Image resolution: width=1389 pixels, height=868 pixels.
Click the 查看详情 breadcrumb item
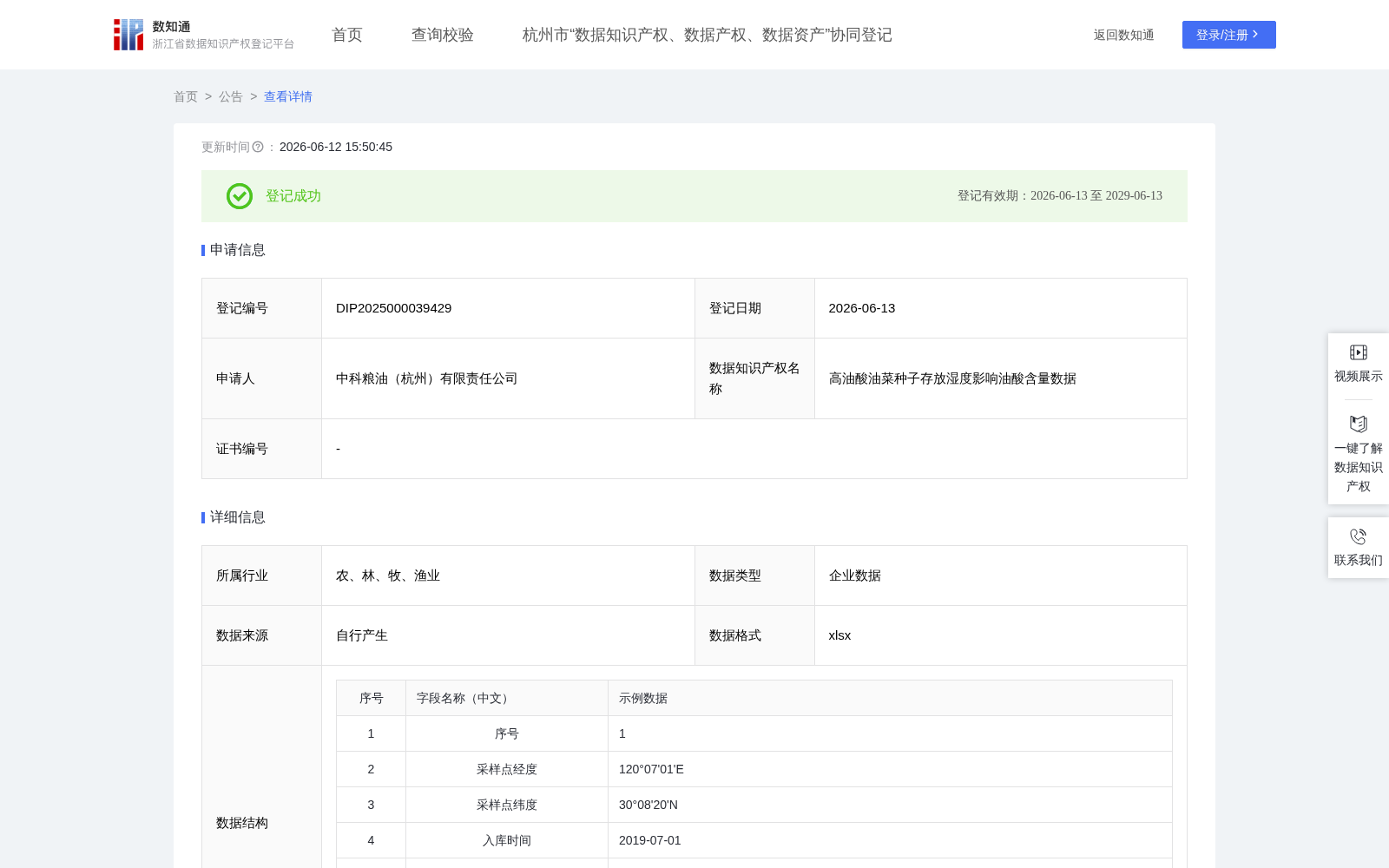pyautogui.click(x=288, y=96)
